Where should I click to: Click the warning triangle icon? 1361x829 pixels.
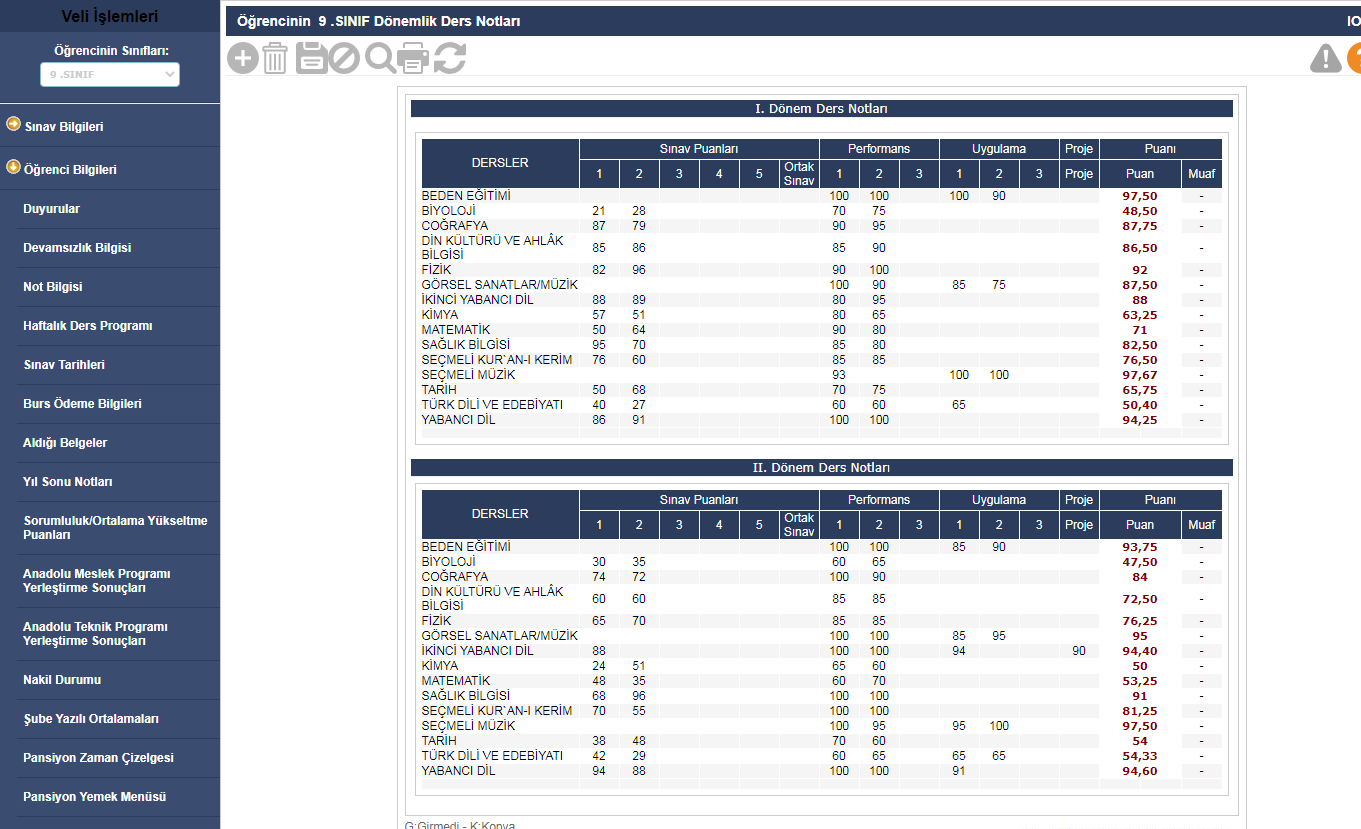point(1326,58)
